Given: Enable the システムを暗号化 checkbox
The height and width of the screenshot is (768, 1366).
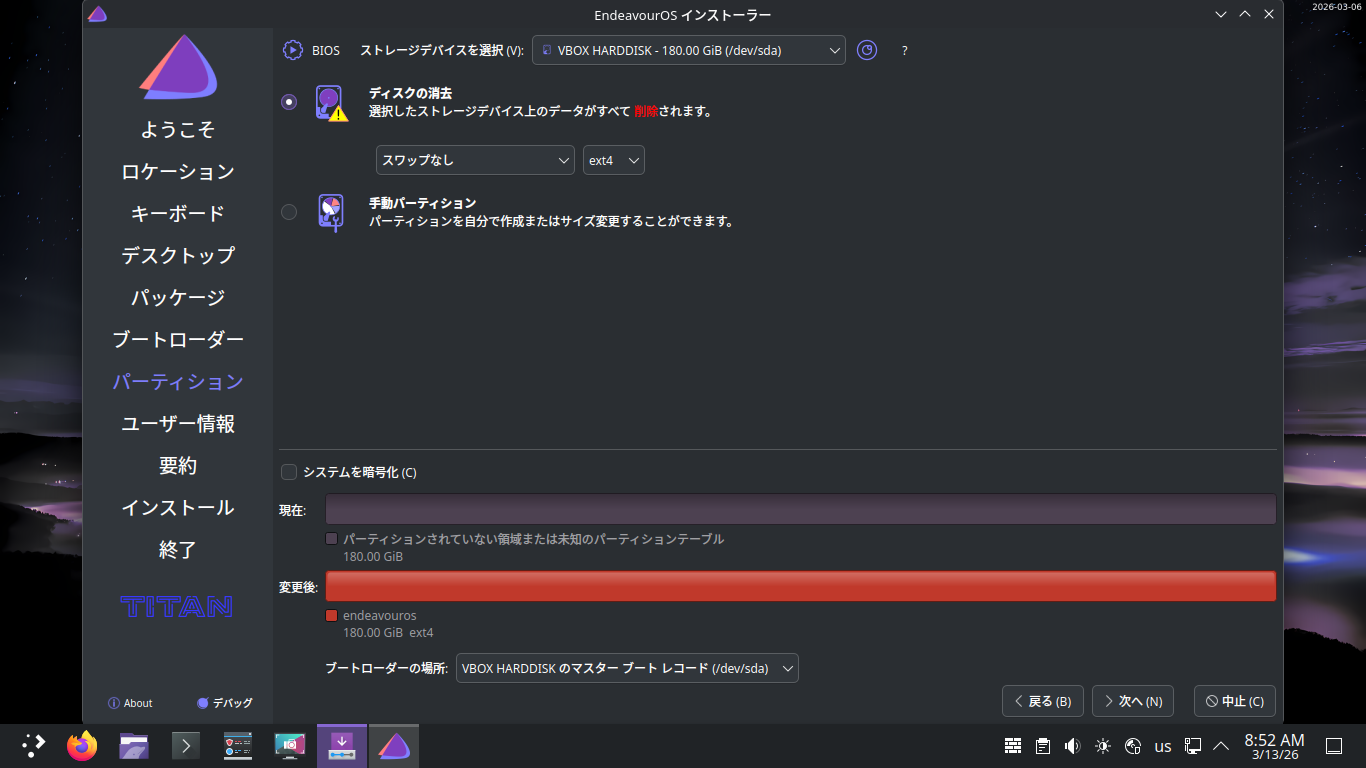Looking at the screenshot, I should 289,472.
